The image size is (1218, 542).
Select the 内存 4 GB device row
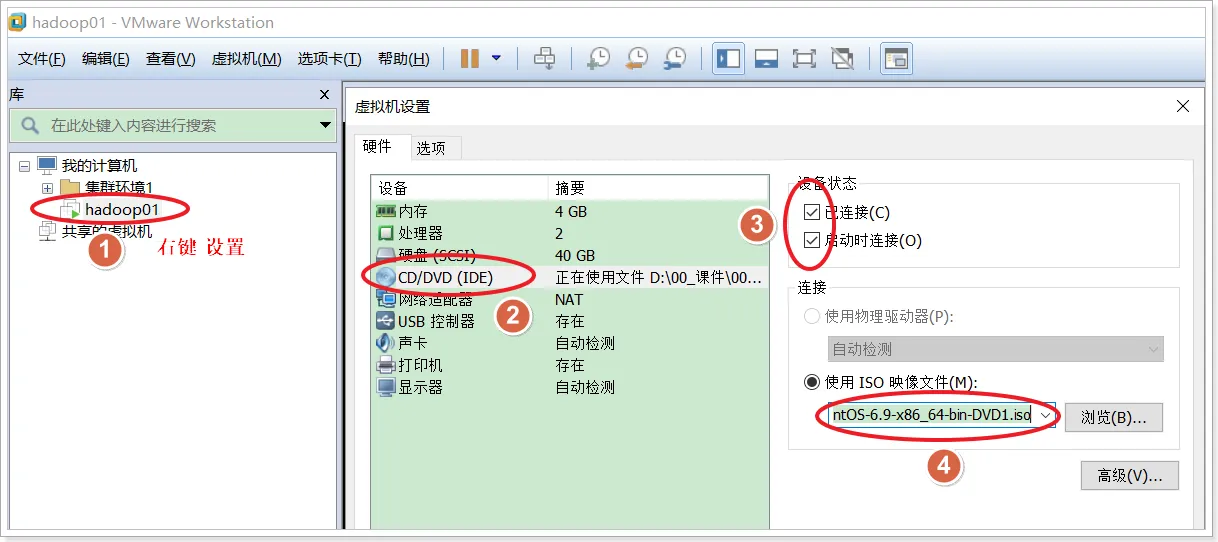(x=570, y=211)
